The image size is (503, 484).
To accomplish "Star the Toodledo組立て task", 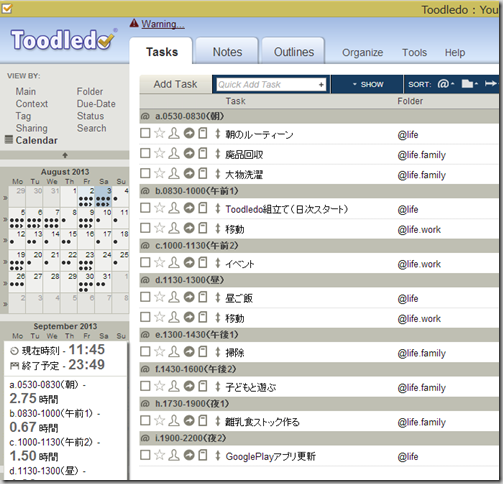I will point(160,208).
